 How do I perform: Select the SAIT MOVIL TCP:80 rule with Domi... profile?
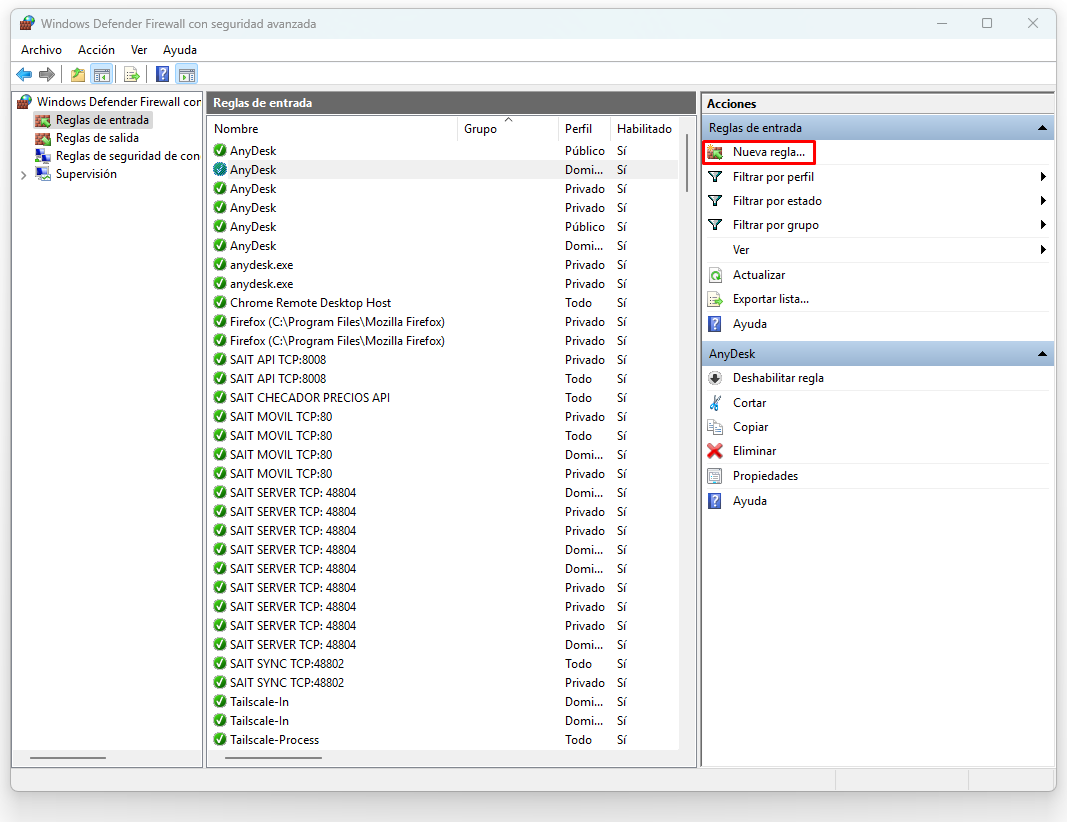click(x=443, y=455)
